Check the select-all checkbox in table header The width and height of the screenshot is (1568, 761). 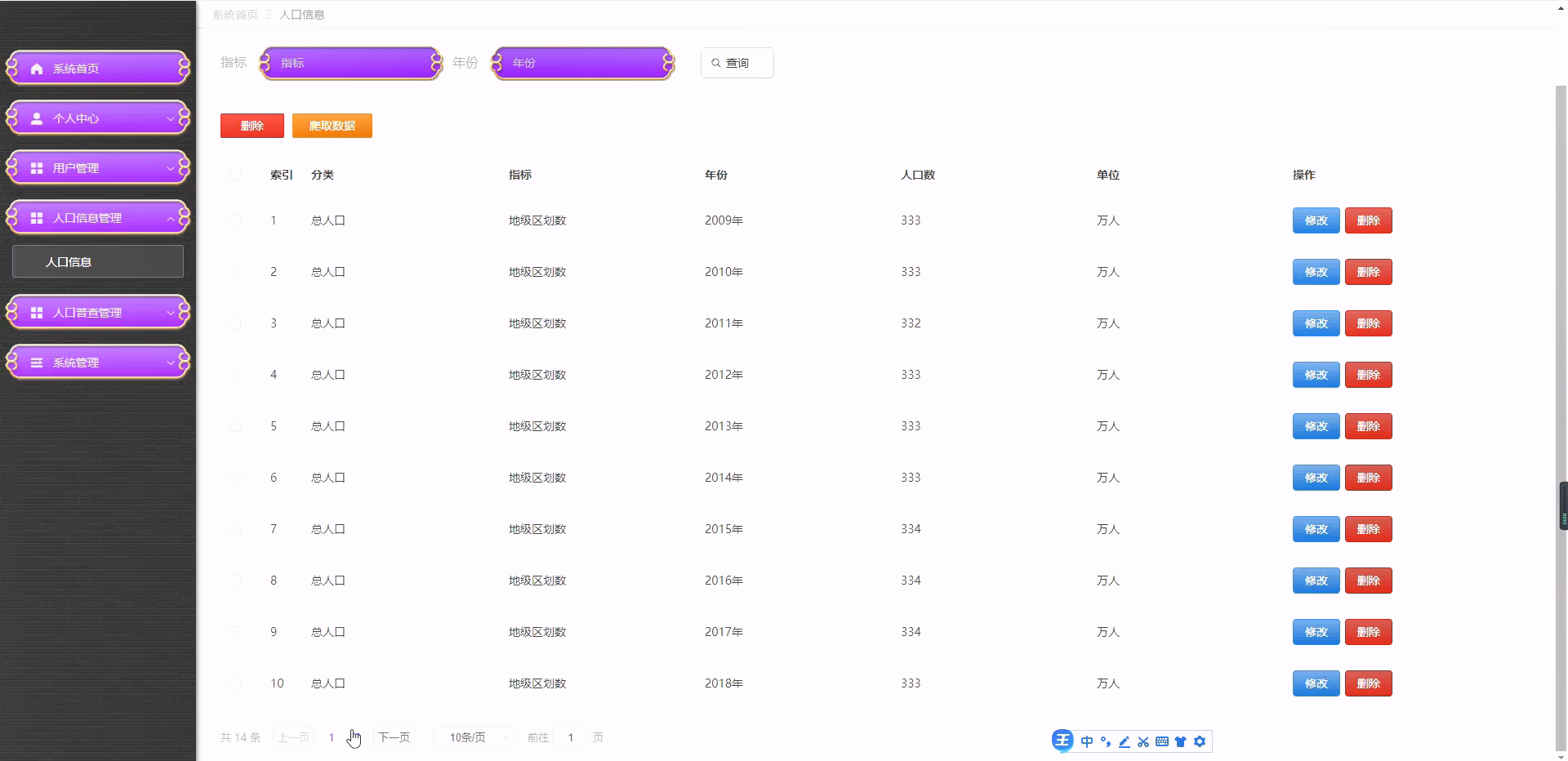coord(236,174)
